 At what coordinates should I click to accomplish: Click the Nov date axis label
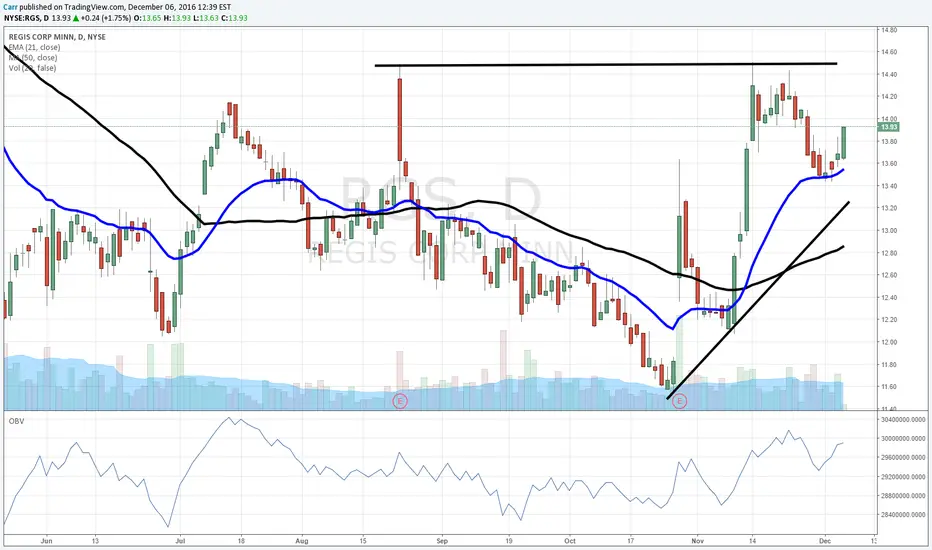(697, 541)
